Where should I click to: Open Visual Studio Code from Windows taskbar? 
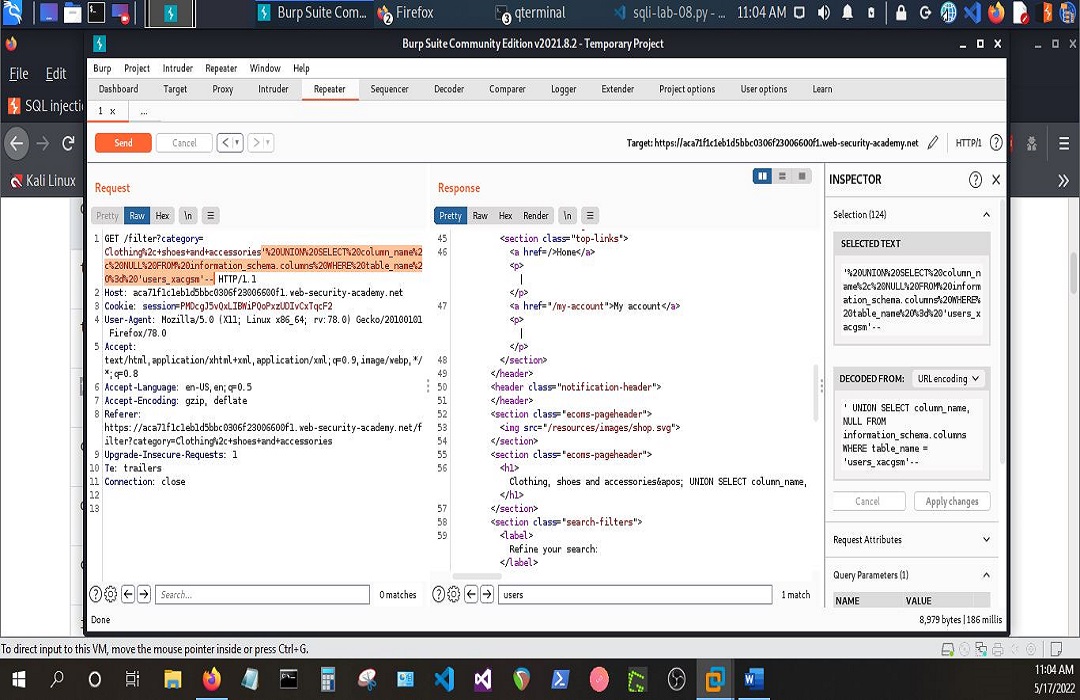444,680
